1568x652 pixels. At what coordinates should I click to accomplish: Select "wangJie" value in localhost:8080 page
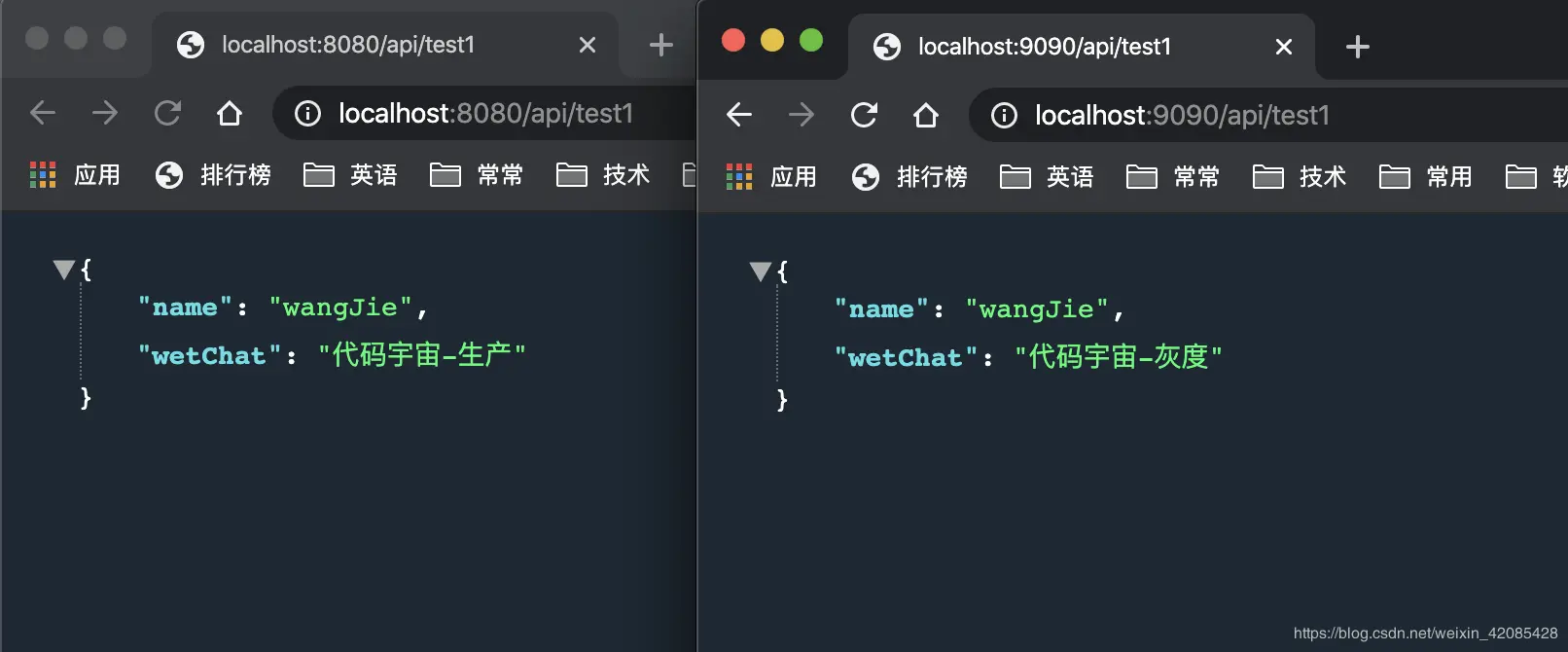pyautogui.click(x=341, y=308)
